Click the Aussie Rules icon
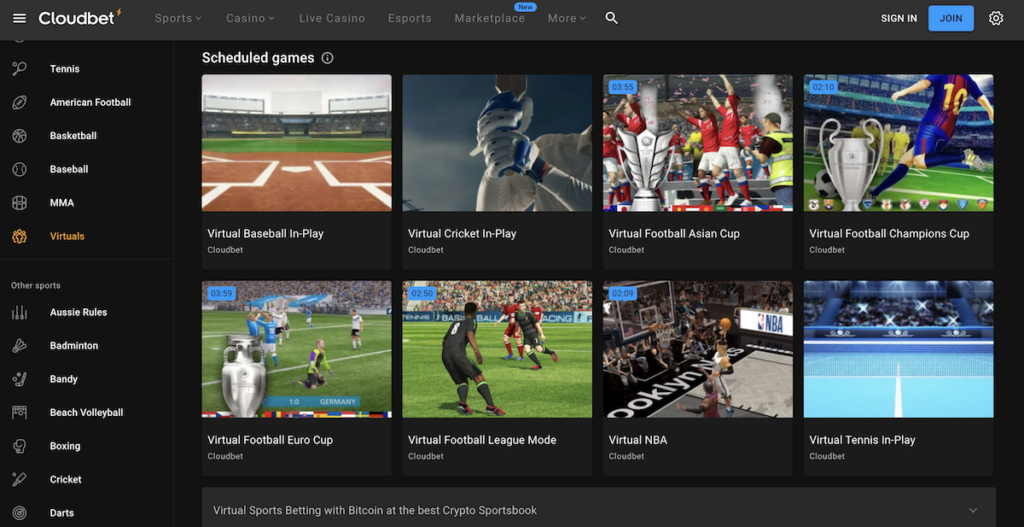Image resolution: width=1024 pixels, height=527 pixels. tap(20, 312)
